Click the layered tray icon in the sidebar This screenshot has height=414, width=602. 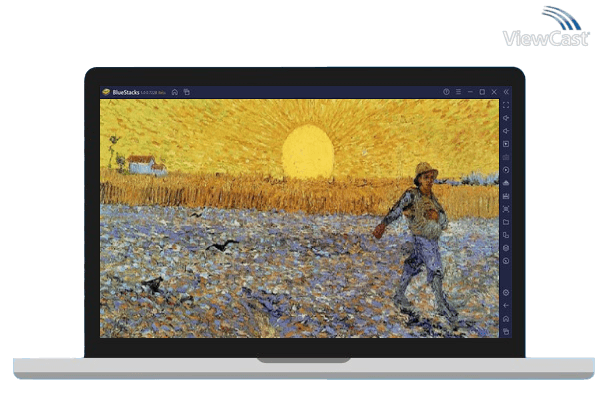click(x=506, y=183)
